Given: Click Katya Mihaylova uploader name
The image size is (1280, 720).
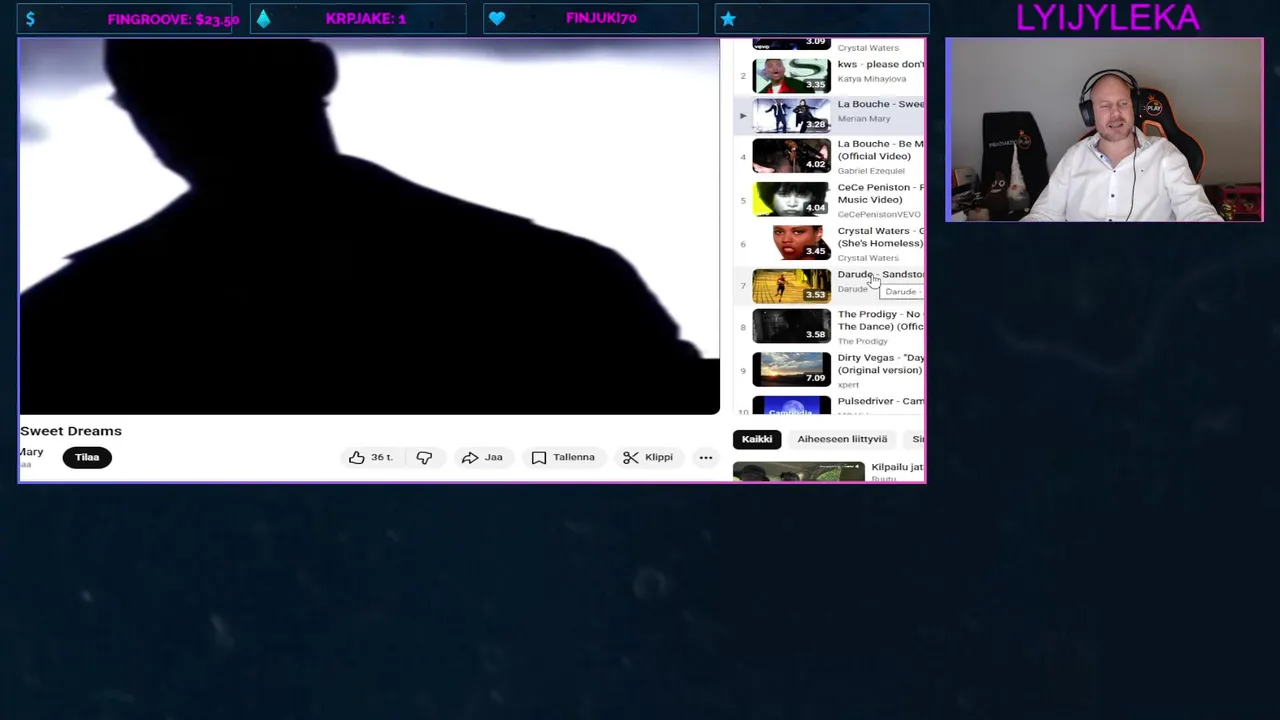Looking at the screenshot, I should [x=872, y=78].
